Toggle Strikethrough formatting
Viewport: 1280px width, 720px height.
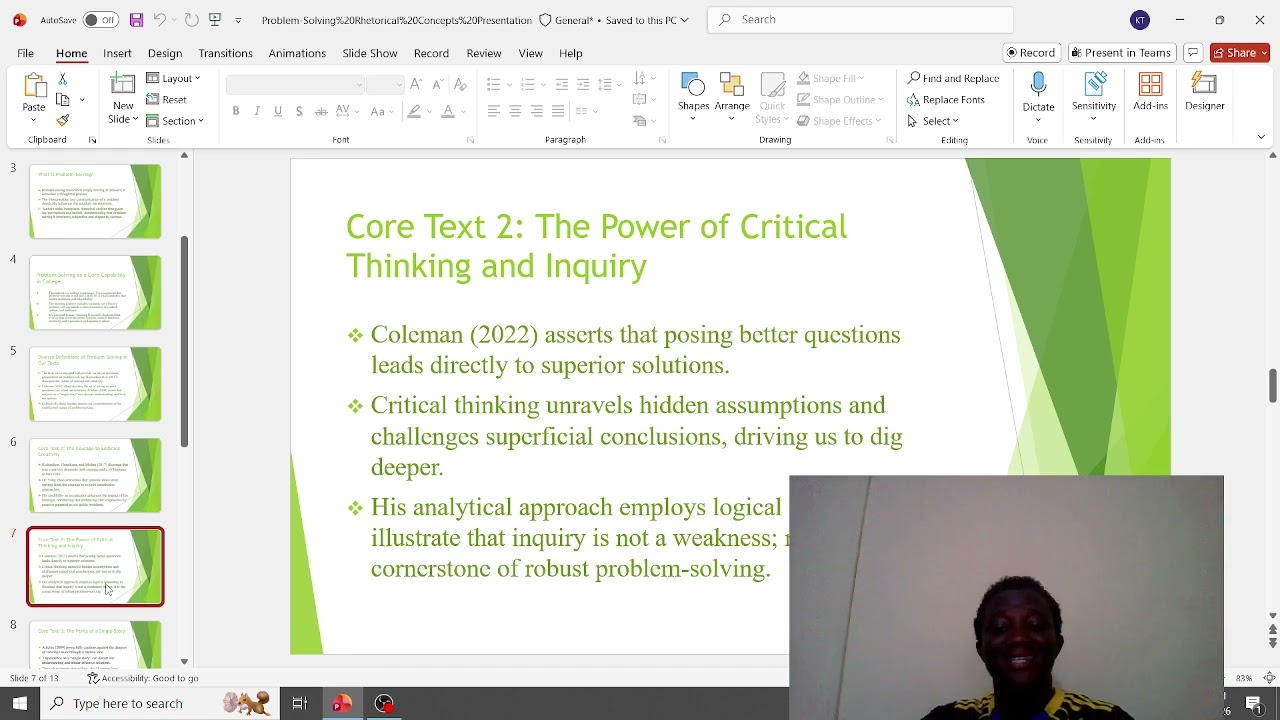point(320,111)
